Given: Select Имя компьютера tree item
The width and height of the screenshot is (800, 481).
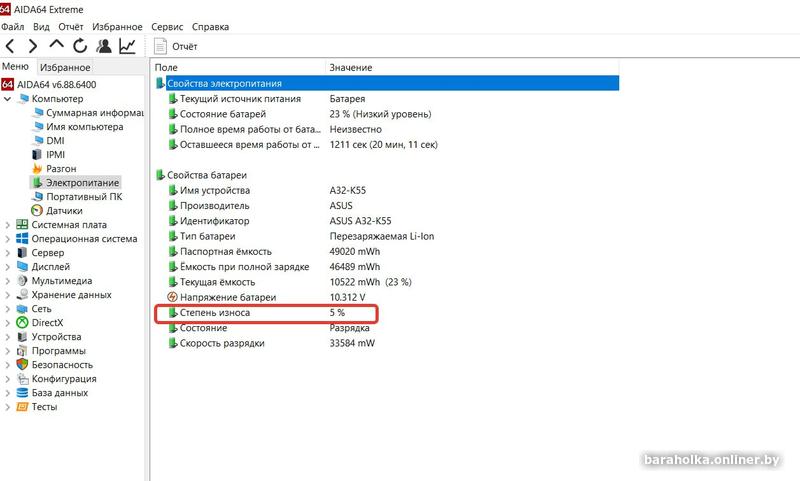Looking at the screenshot, I should (85, 126).
